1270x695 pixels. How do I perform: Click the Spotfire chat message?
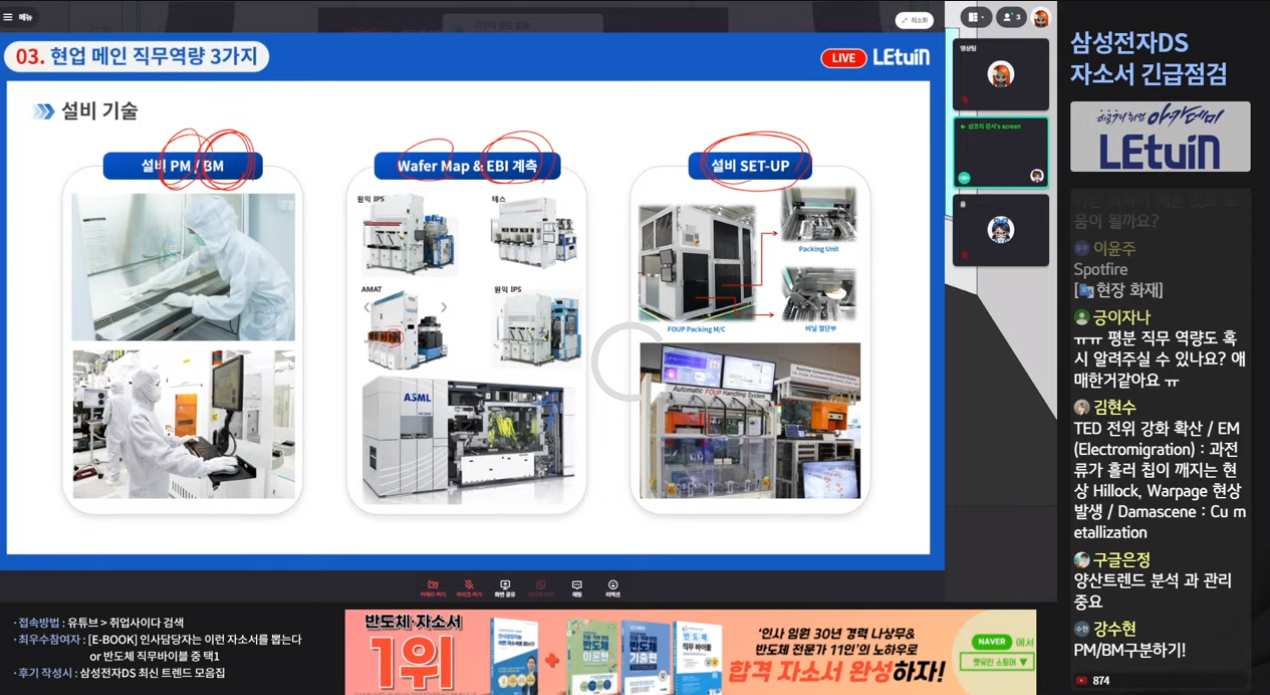pyautogui.click(x=1103, y=269)
